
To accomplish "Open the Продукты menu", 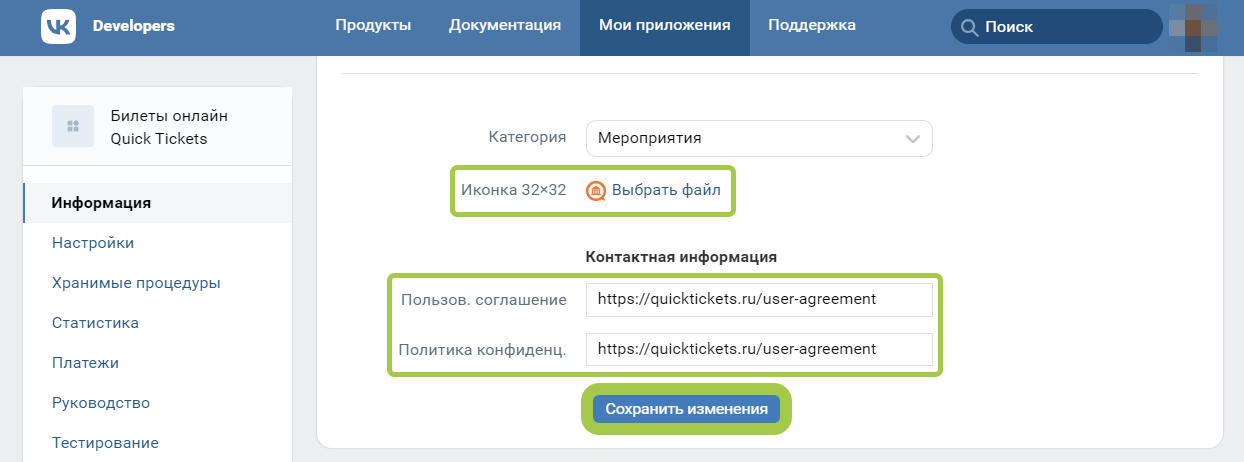I will [373, 26].
